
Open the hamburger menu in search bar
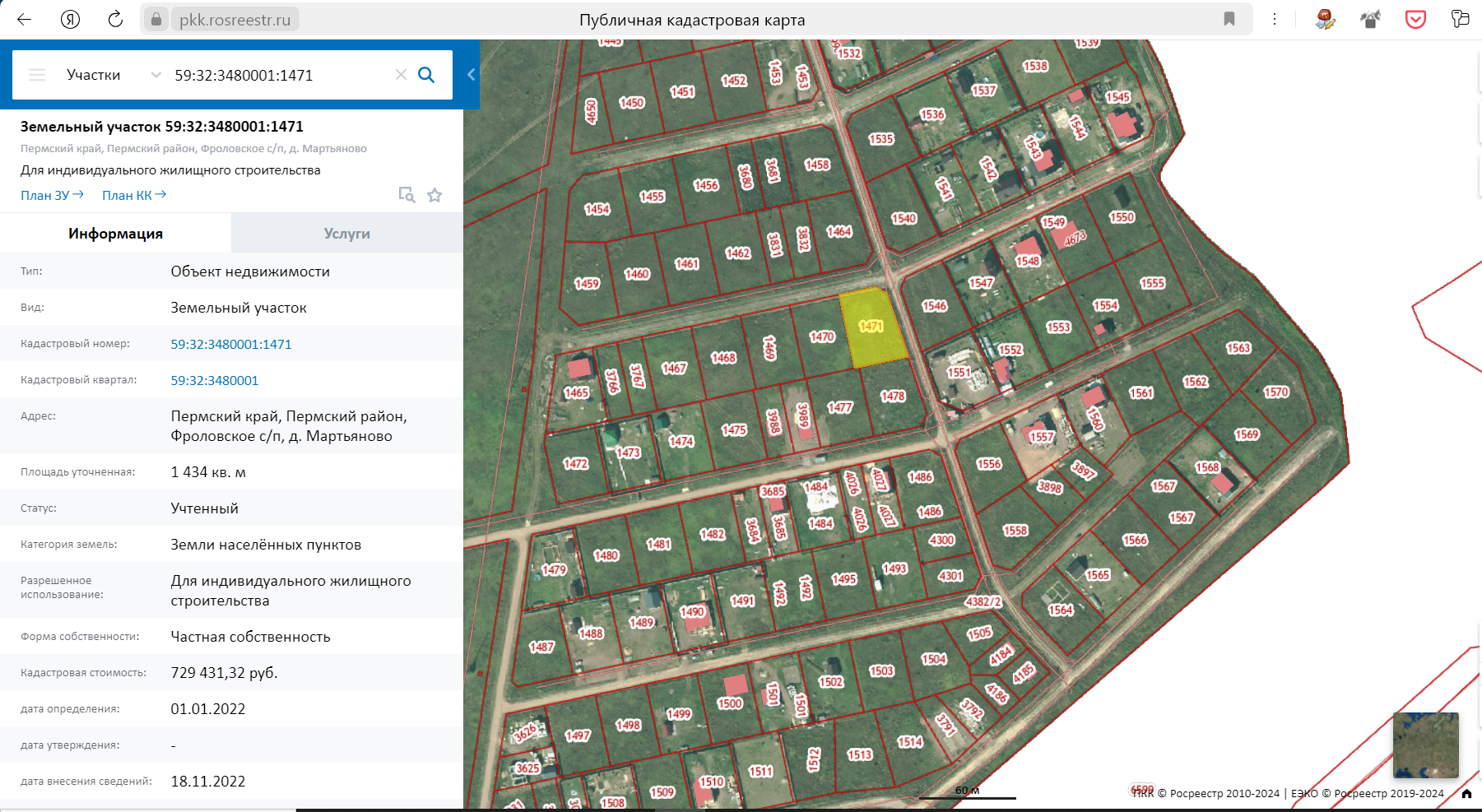[x=37, y=75]
